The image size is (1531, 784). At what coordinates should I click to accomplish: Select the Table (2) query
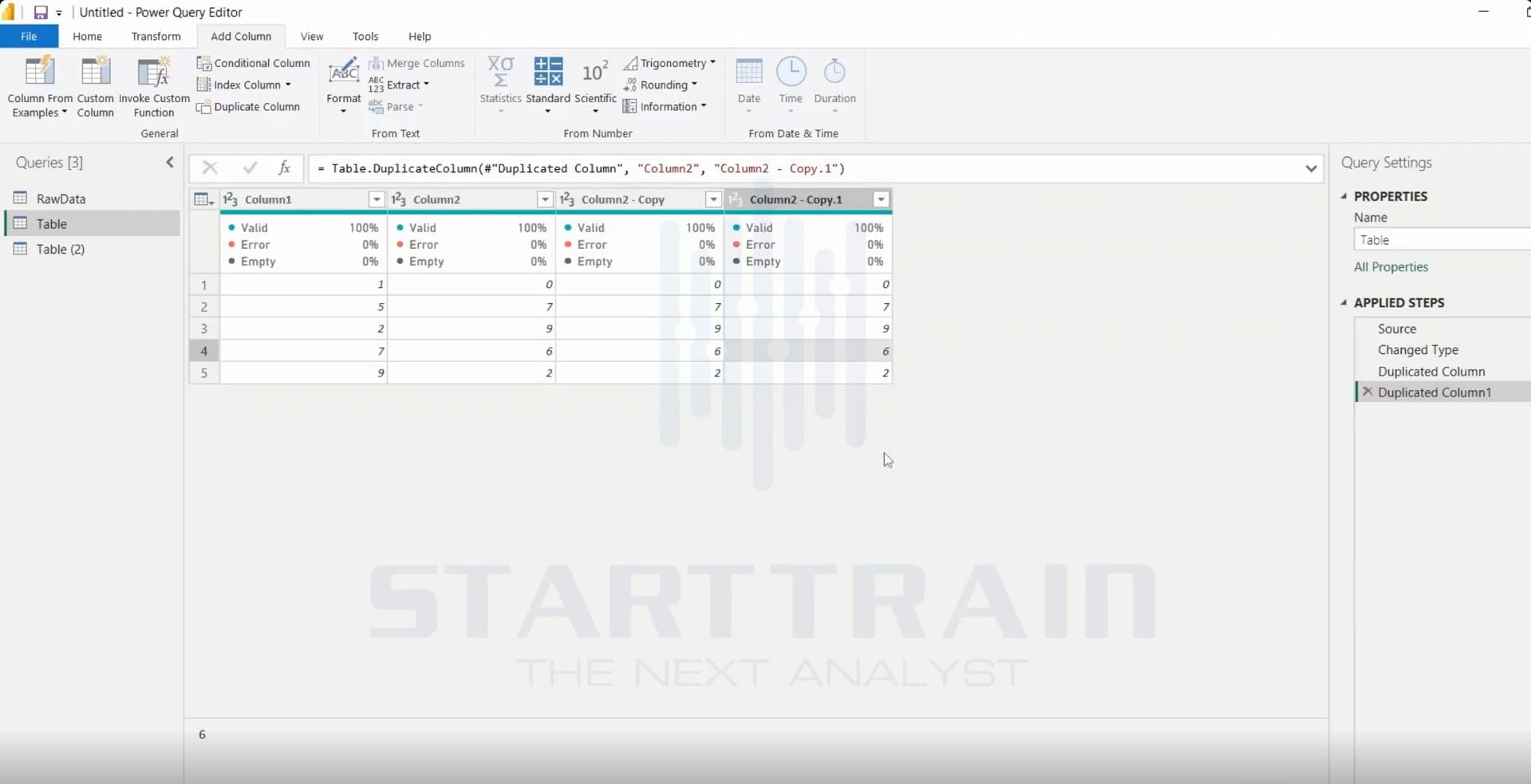pos(93,249)
